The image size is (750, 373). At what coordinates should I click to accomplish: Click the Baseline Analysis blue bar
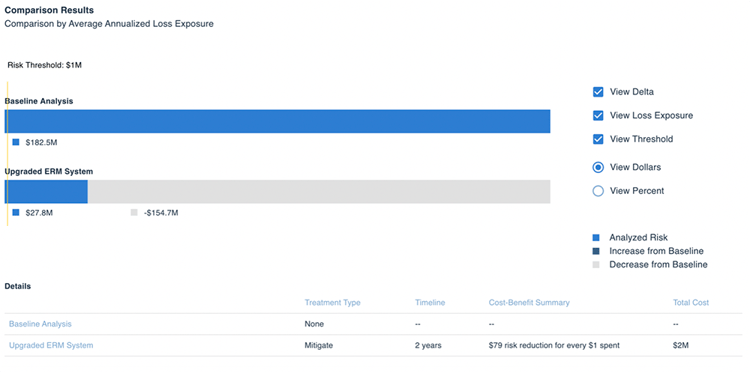(277, 121)
